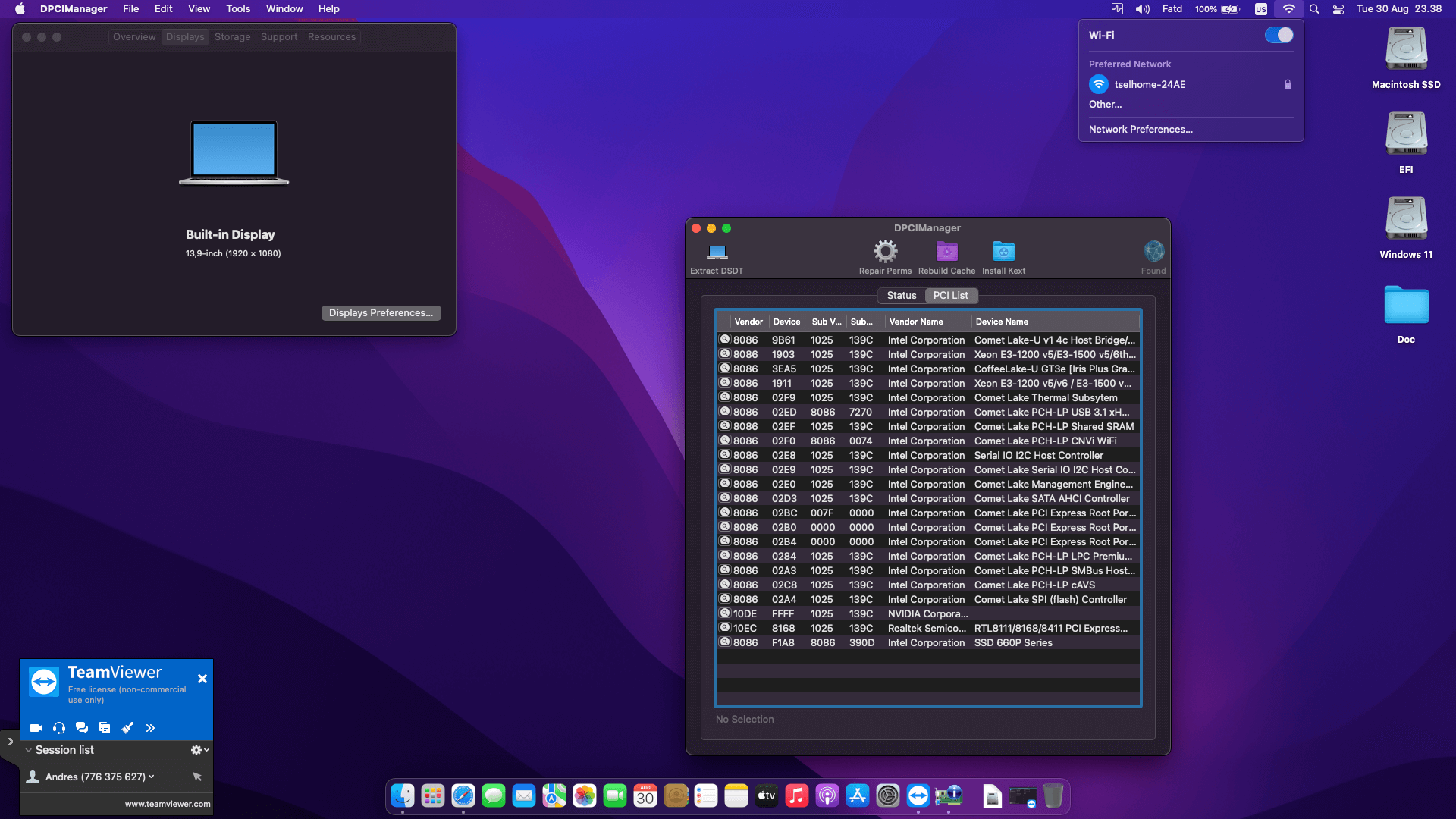Open the www.teamviewer.com link
The image size is (1456, 819).
(x=167, y=803)
